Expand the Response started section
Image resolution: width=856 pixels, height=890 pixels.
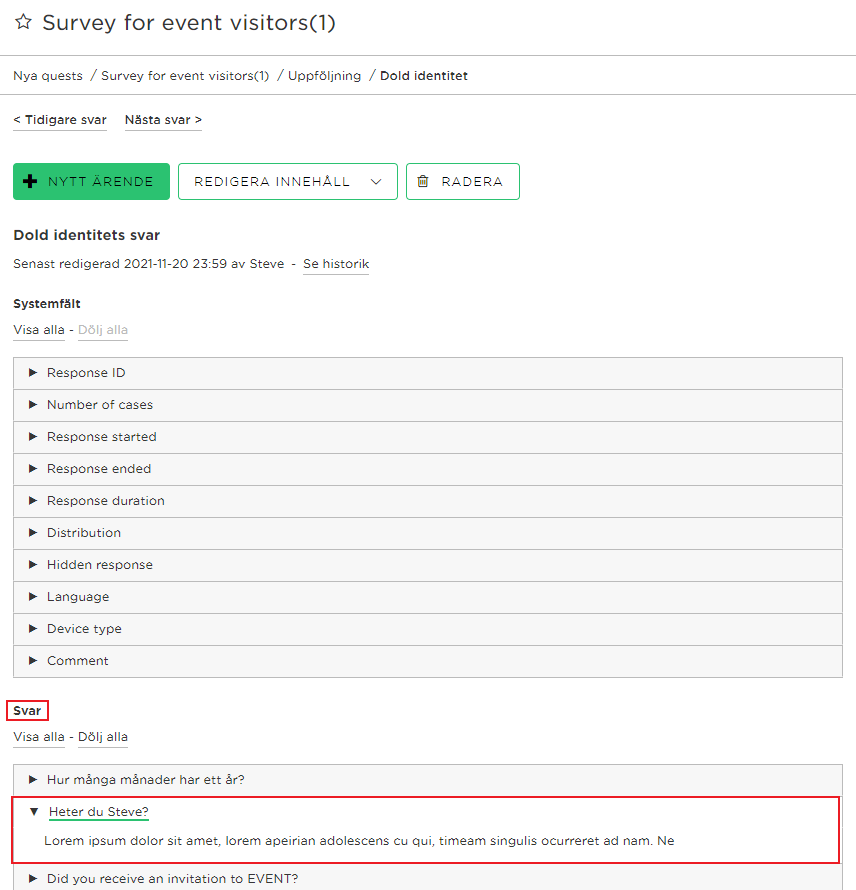427,437
